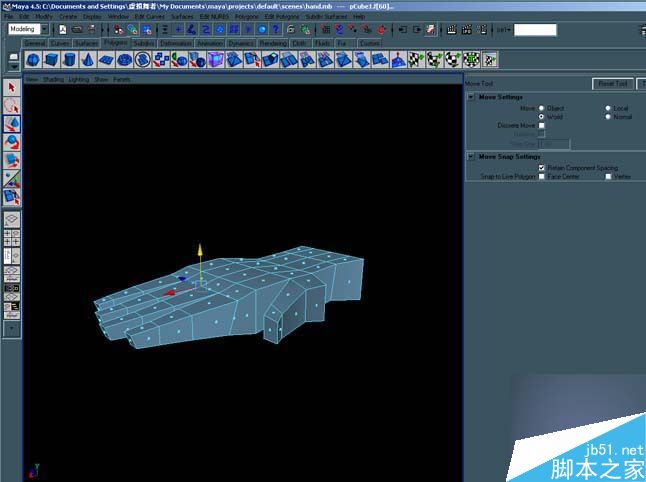The height and width of the screenshot is (482, 646).
Task: Open the viewport Lighting menu
Action: pos(78,79)
